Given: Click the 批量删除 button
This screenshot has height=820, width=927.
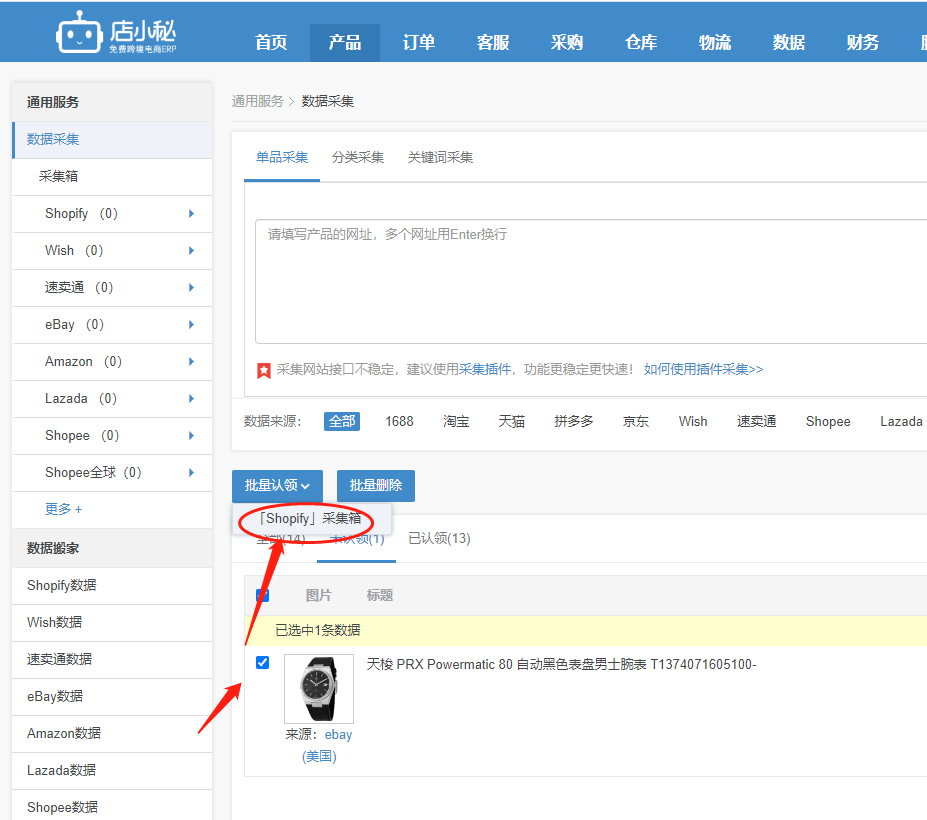Looking at the screenshot, I should click(x=375, y=485).
